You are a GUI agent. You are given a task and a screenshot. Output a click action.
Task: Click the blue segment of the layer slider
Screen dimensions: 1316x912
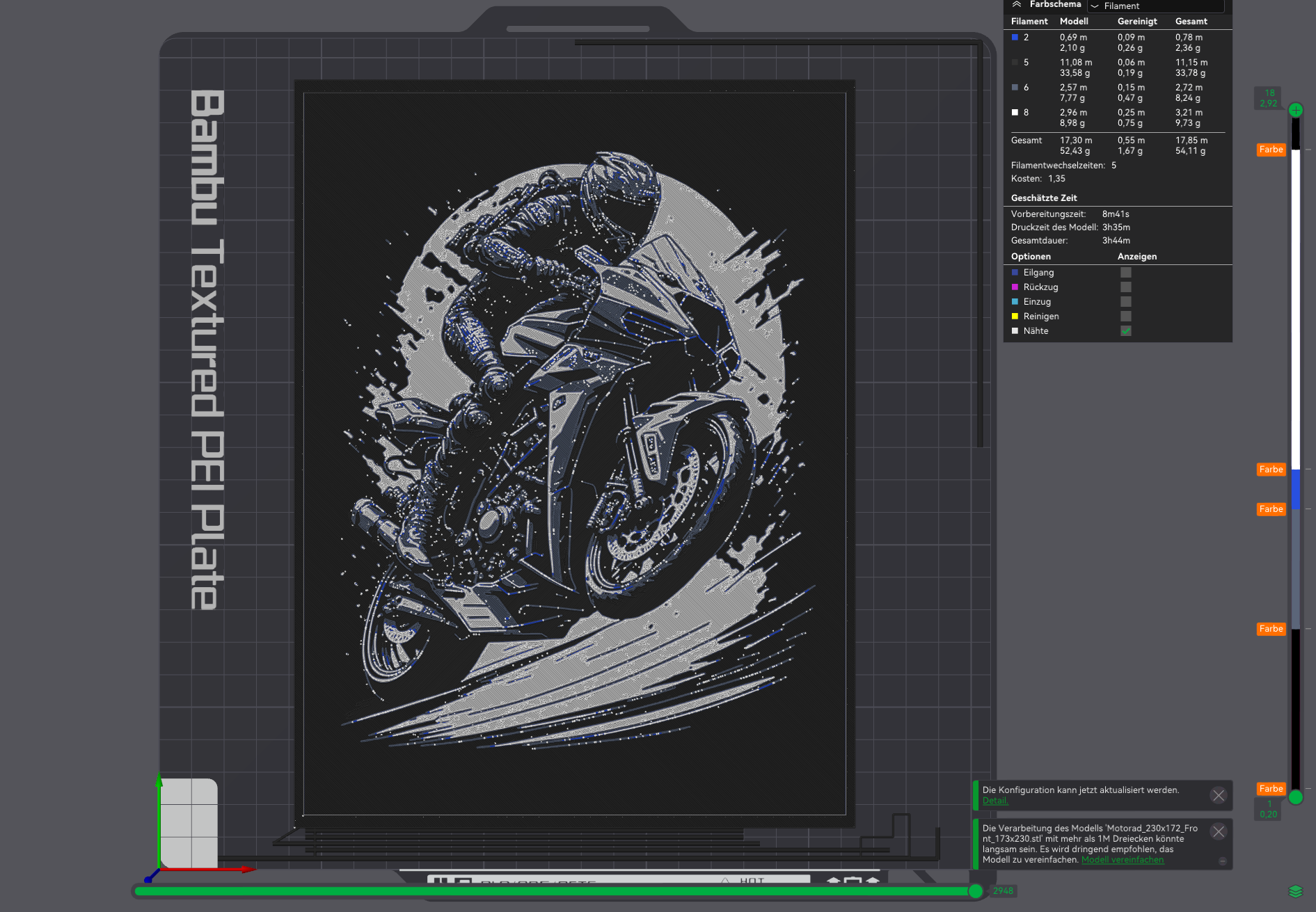(1296, 490)
